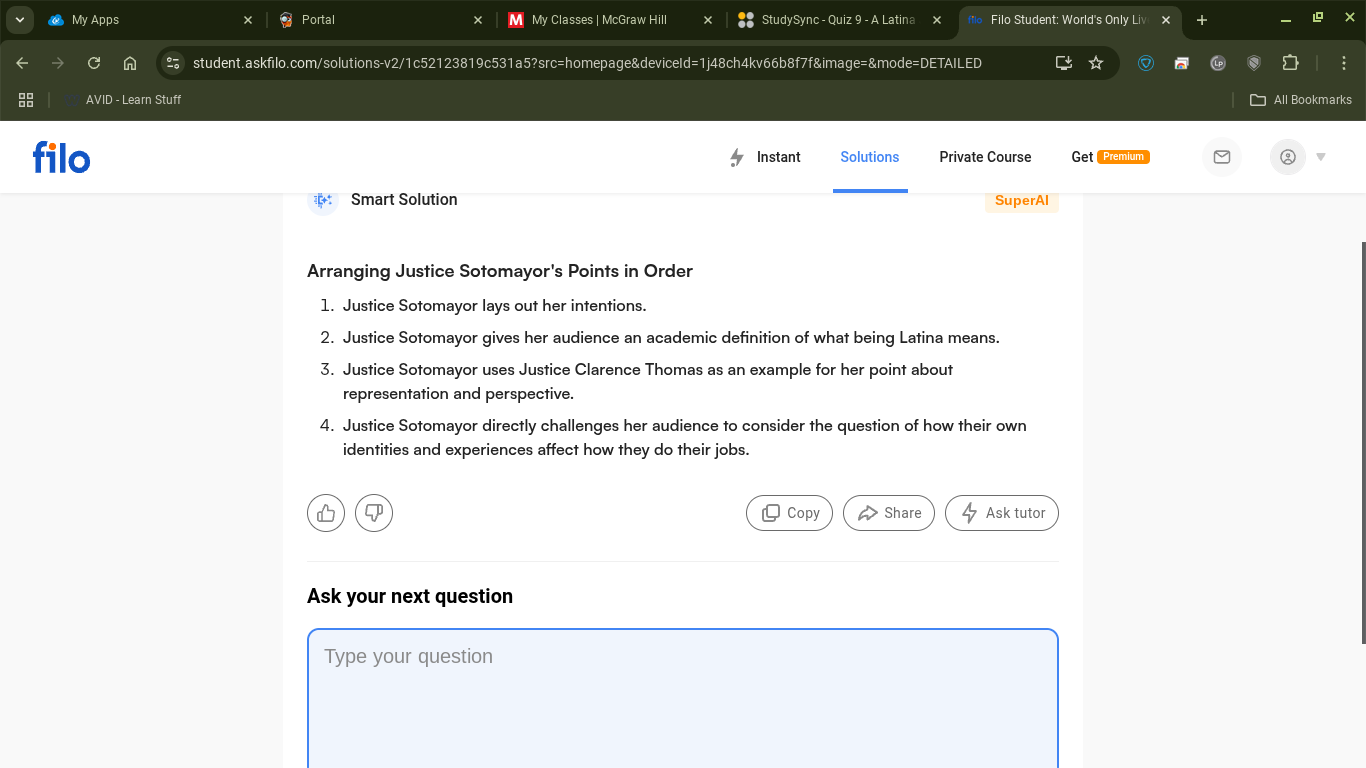Viewport: 1366px width, 768px height.
Task: Bookmark this page with star icon
Action: pyautogui.click(x=1096, y=63)
